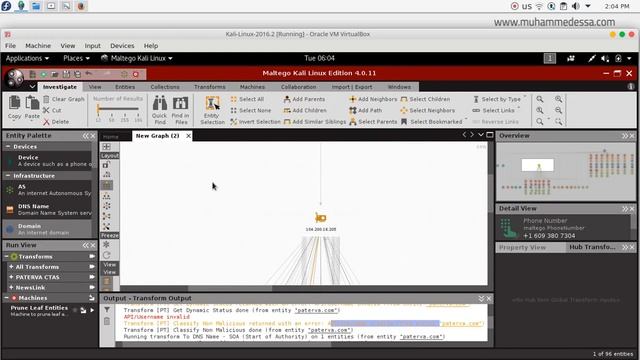This screenshot has height=360, width=640.
Task: Click the Paste icon in ribbon
Action: pos(32,107)
